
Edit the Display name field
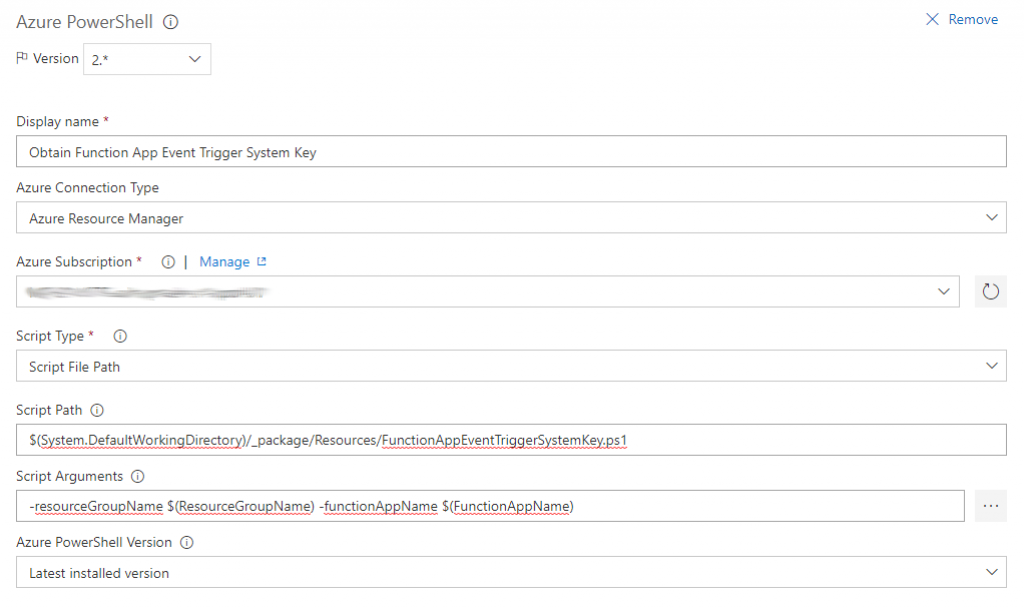pyautogui.click(x=511, y=152)
